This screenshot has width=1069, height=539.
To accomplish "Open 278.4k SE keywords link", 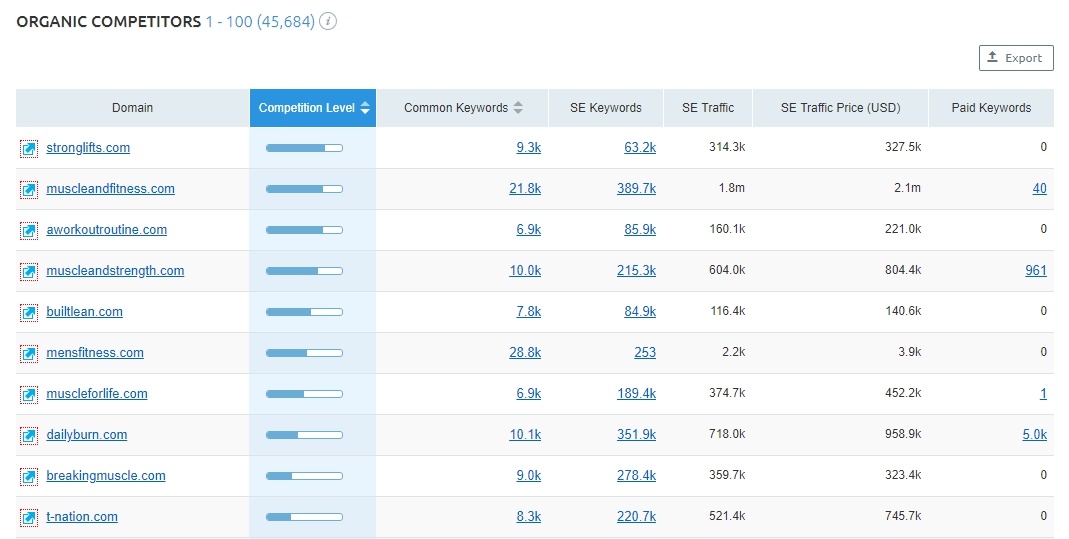I will 637,475.
